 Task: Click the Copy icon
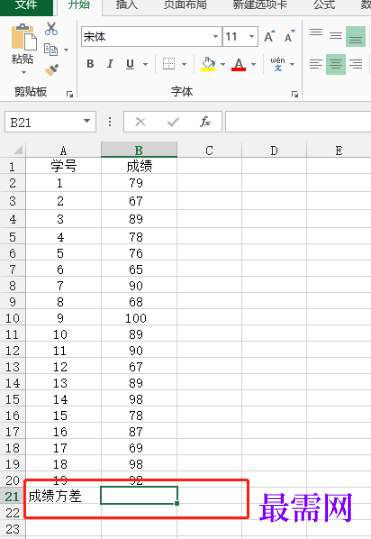pyautogui.click(x=51, y=50)
